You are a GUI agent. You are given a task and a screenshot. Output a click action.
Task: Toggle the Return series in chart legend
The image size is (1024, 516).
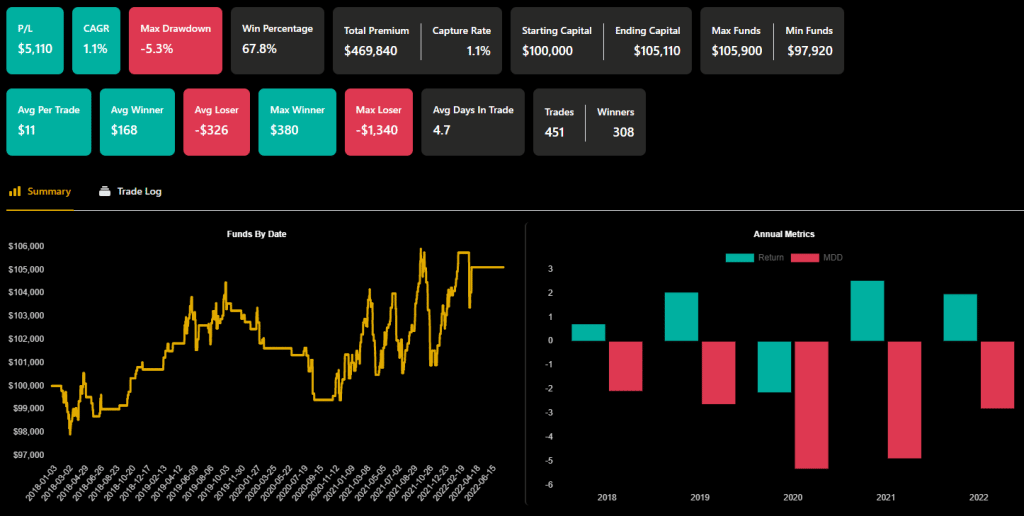[x=770, y=257]
